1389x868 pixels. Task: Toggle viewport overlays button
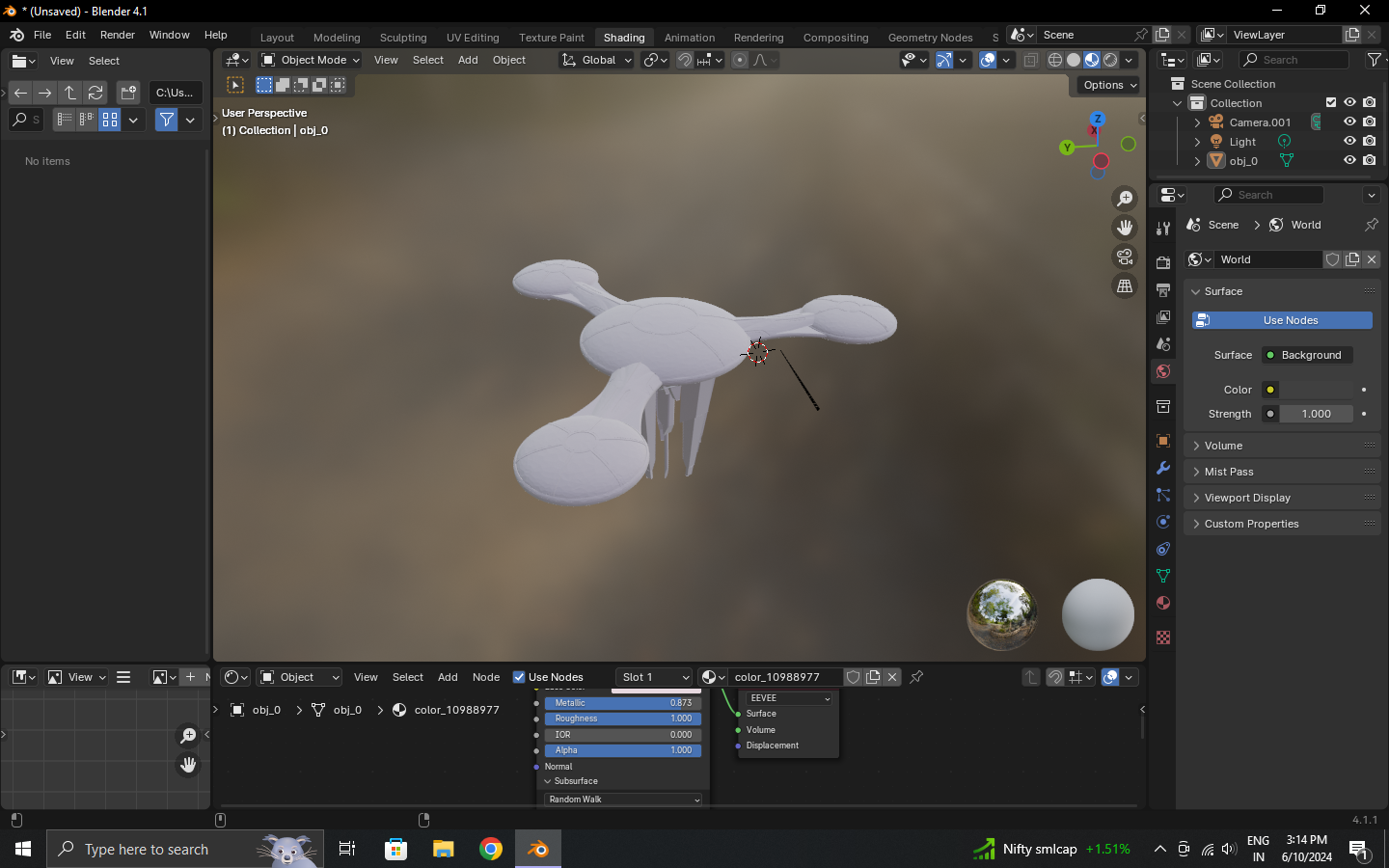(988, 60)
